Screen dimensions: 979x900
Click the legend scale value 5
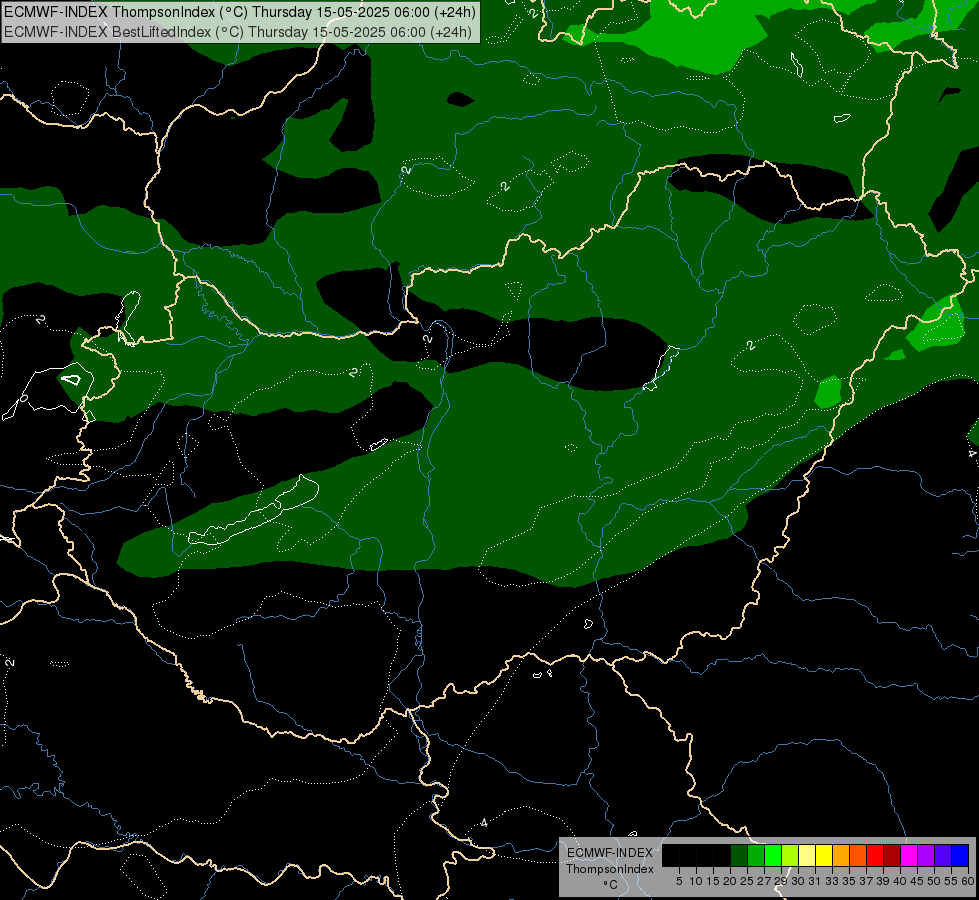(x=679, y=881)
